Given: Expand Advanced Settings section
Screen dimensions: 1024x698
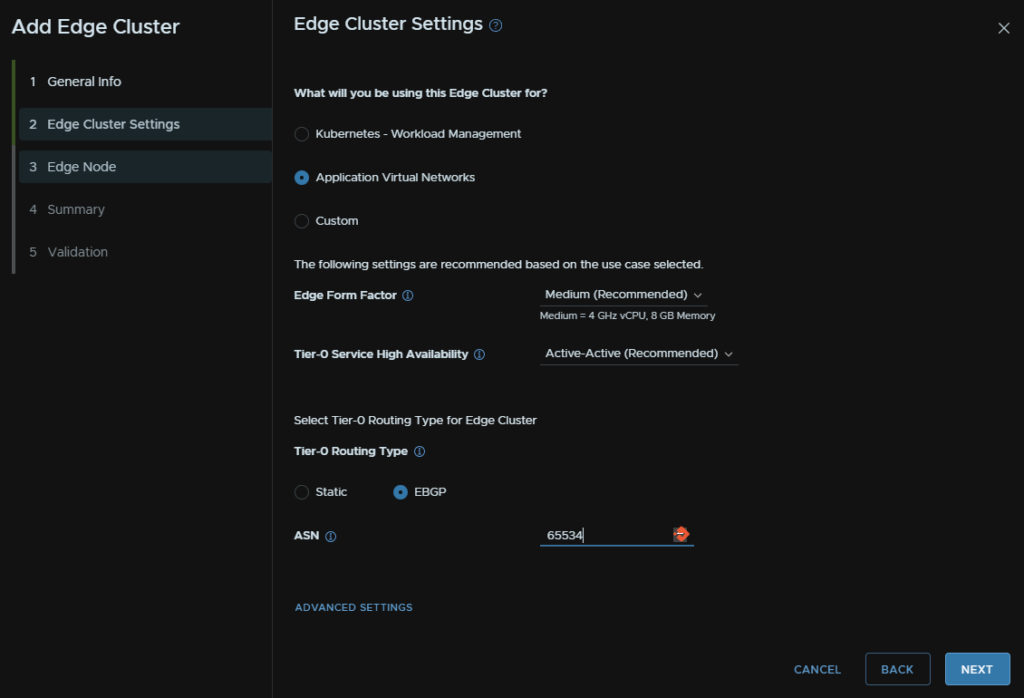Looking at the screenshot, I should tap(353, 607).
